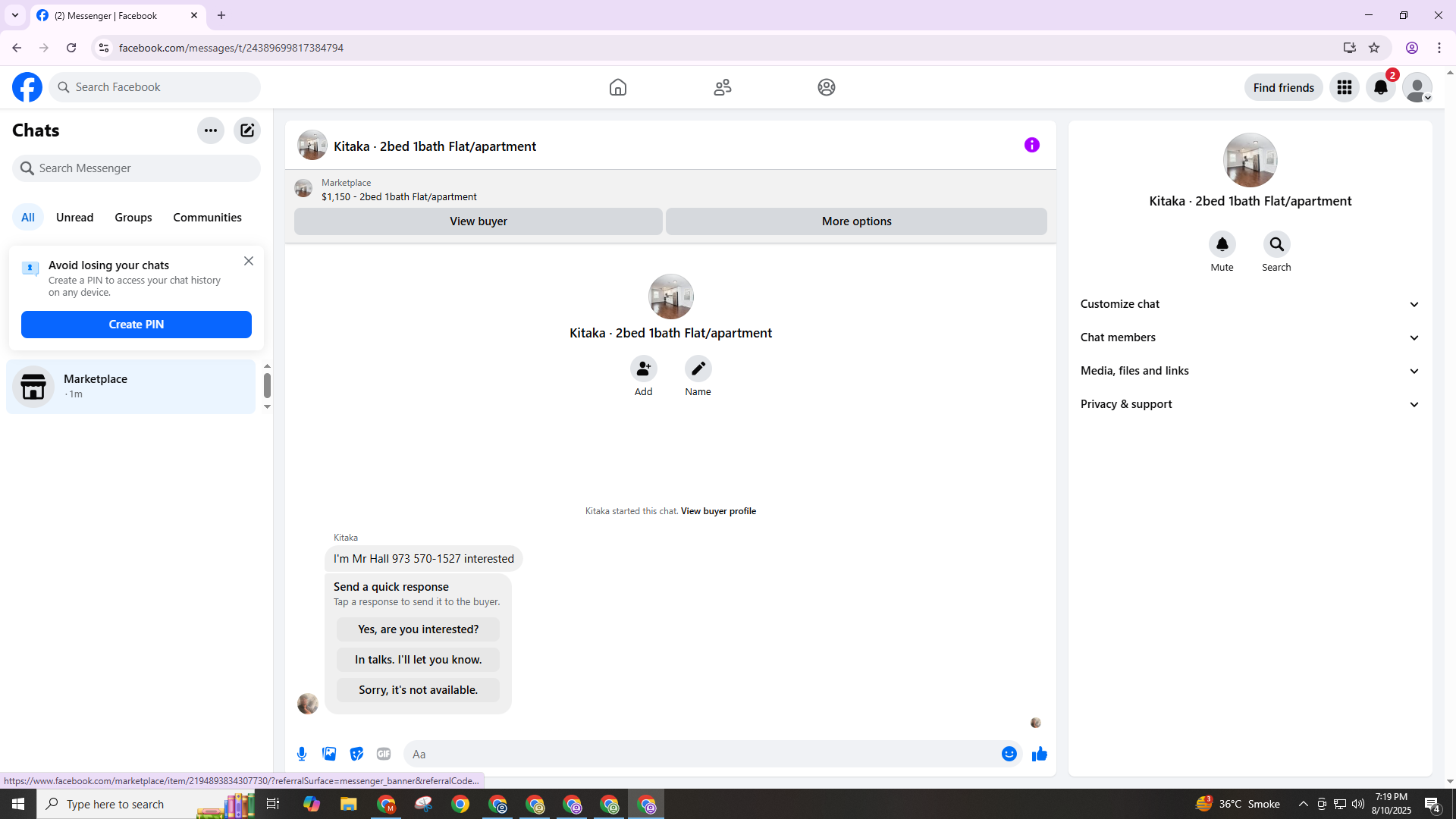Expand the Chat members section

tap(1250, 337)
